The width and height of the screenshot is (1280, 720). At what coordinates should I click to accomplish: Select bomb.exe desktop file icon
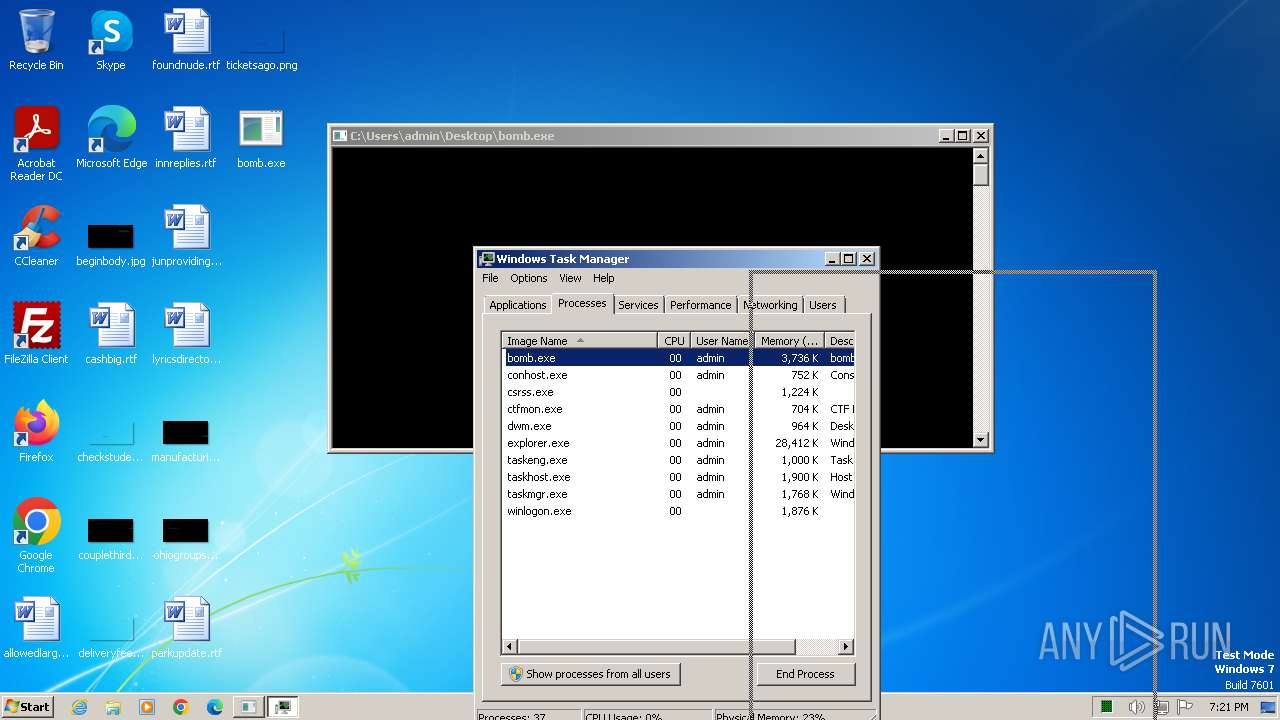[x=261, y=138]
